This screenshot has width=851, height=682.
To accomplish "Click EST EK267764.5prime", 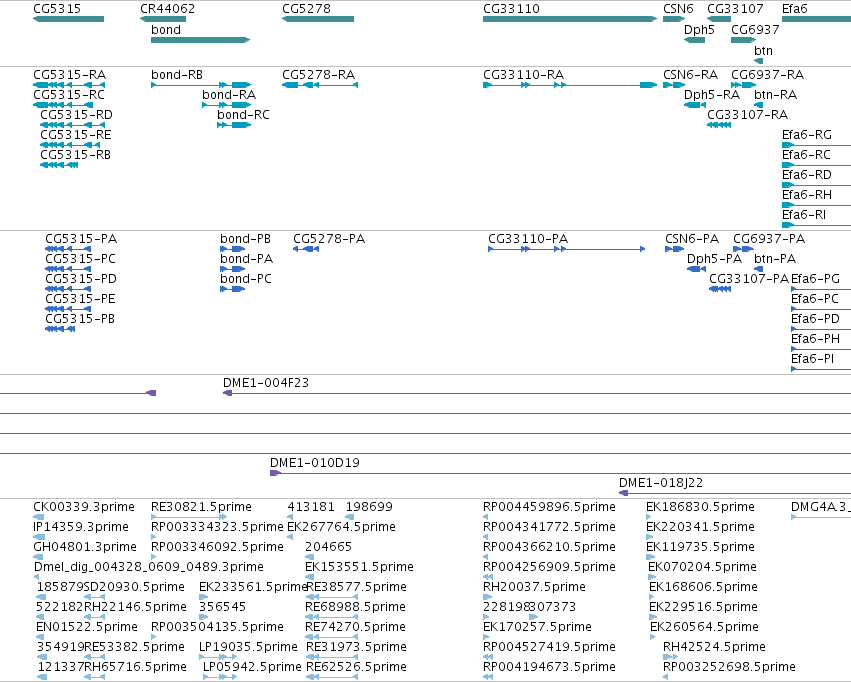I will (x=341, y=527).
